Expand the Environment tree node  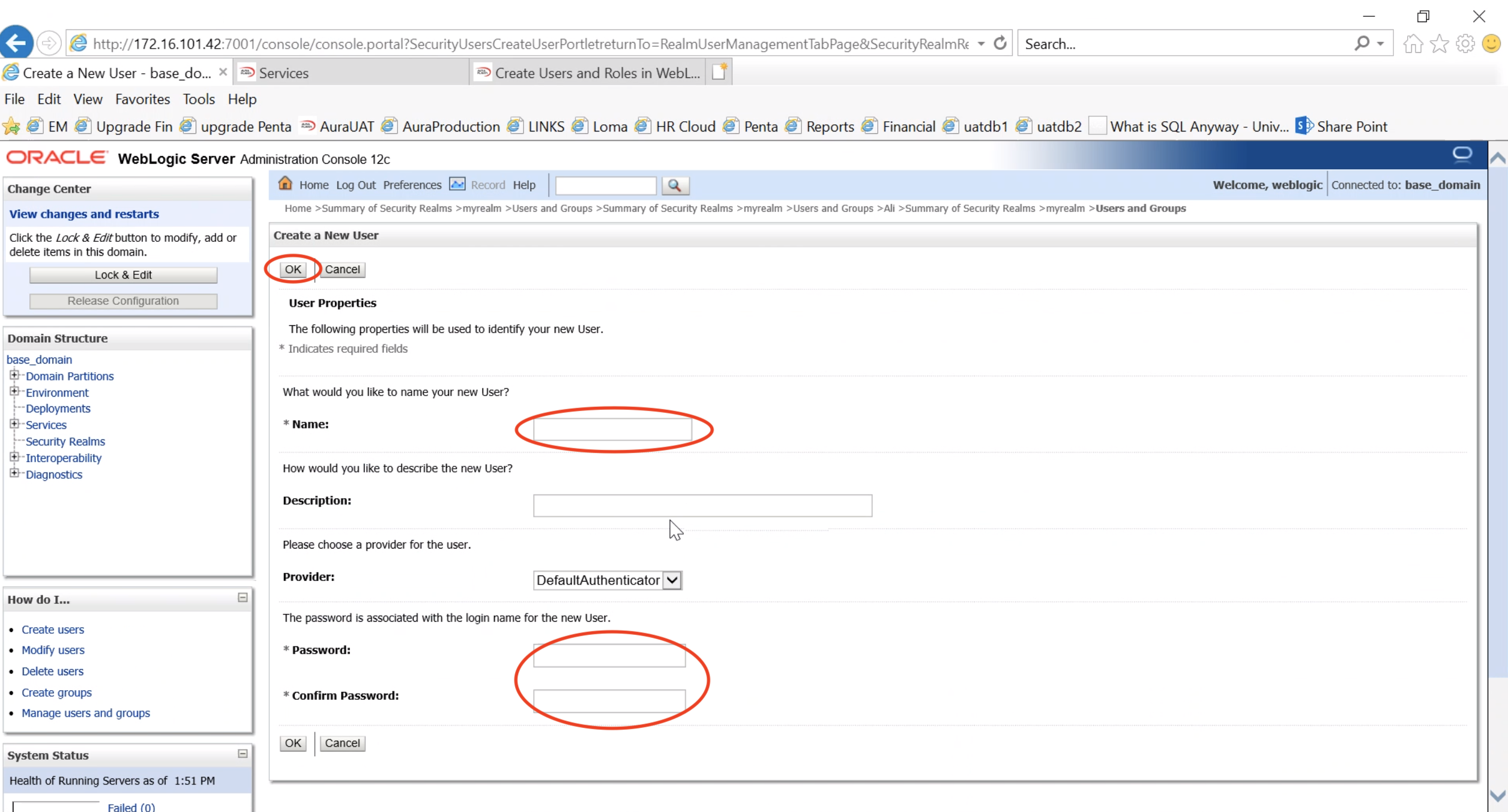tap(14, 391)
